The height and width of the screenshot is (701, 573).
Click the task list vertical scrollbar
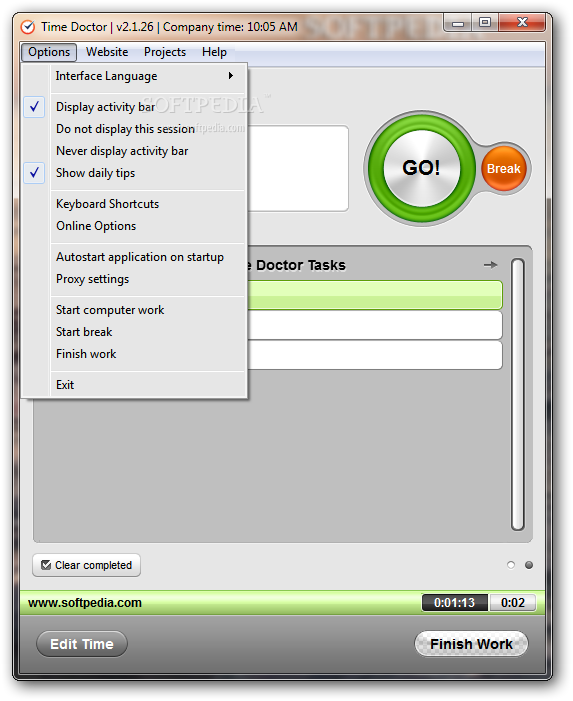[518, 395]
